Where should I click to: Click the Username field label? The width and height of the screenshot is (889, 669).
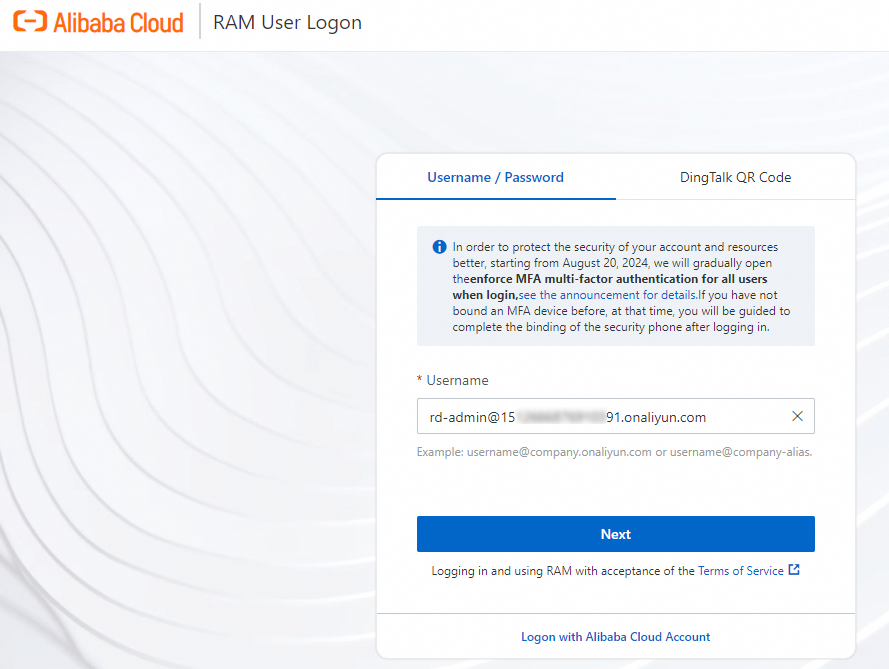(x=457, y=381)
